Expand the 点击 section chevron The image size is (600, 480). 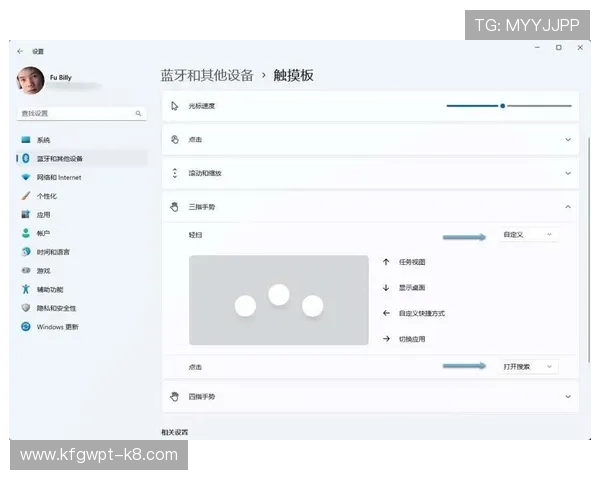pos(568,140)
